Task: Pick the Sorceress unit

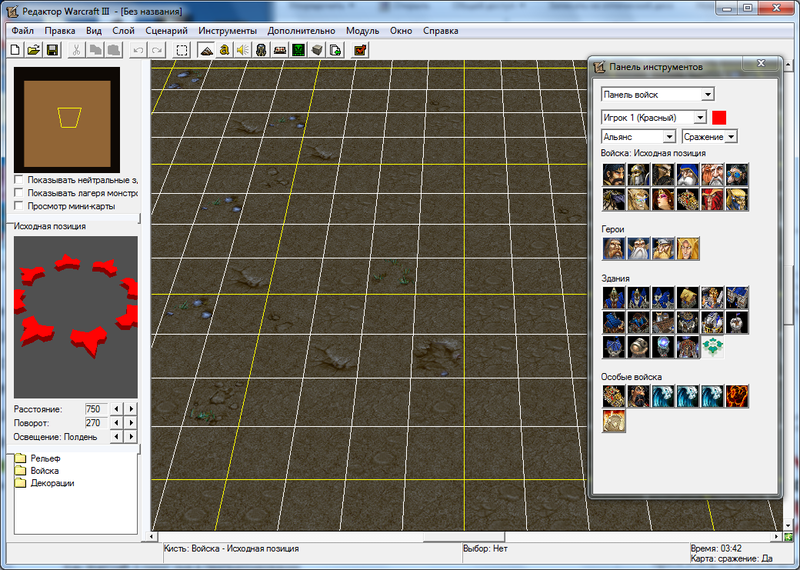Action: [x=663, y=199]
